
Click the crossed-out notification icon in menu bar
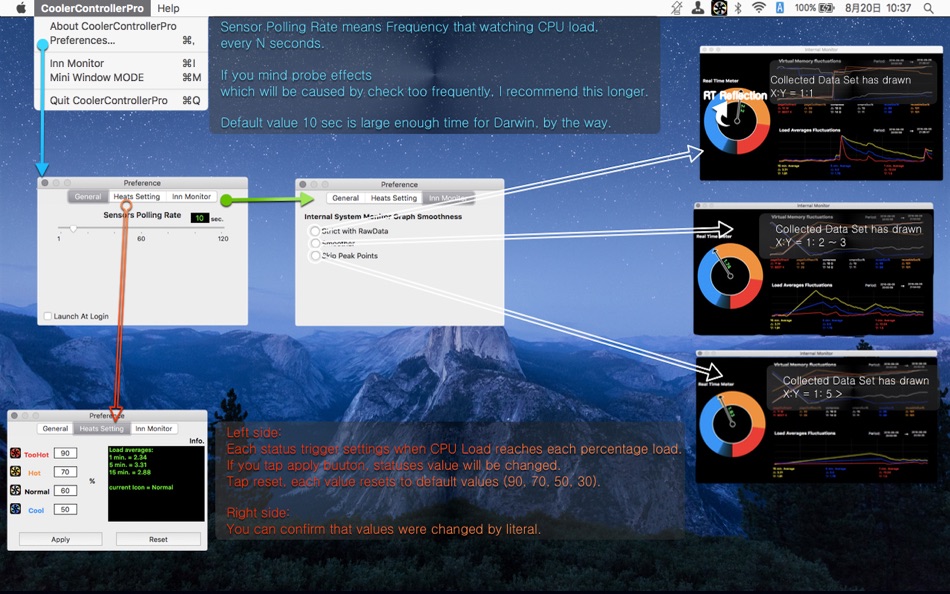(677, 8)
